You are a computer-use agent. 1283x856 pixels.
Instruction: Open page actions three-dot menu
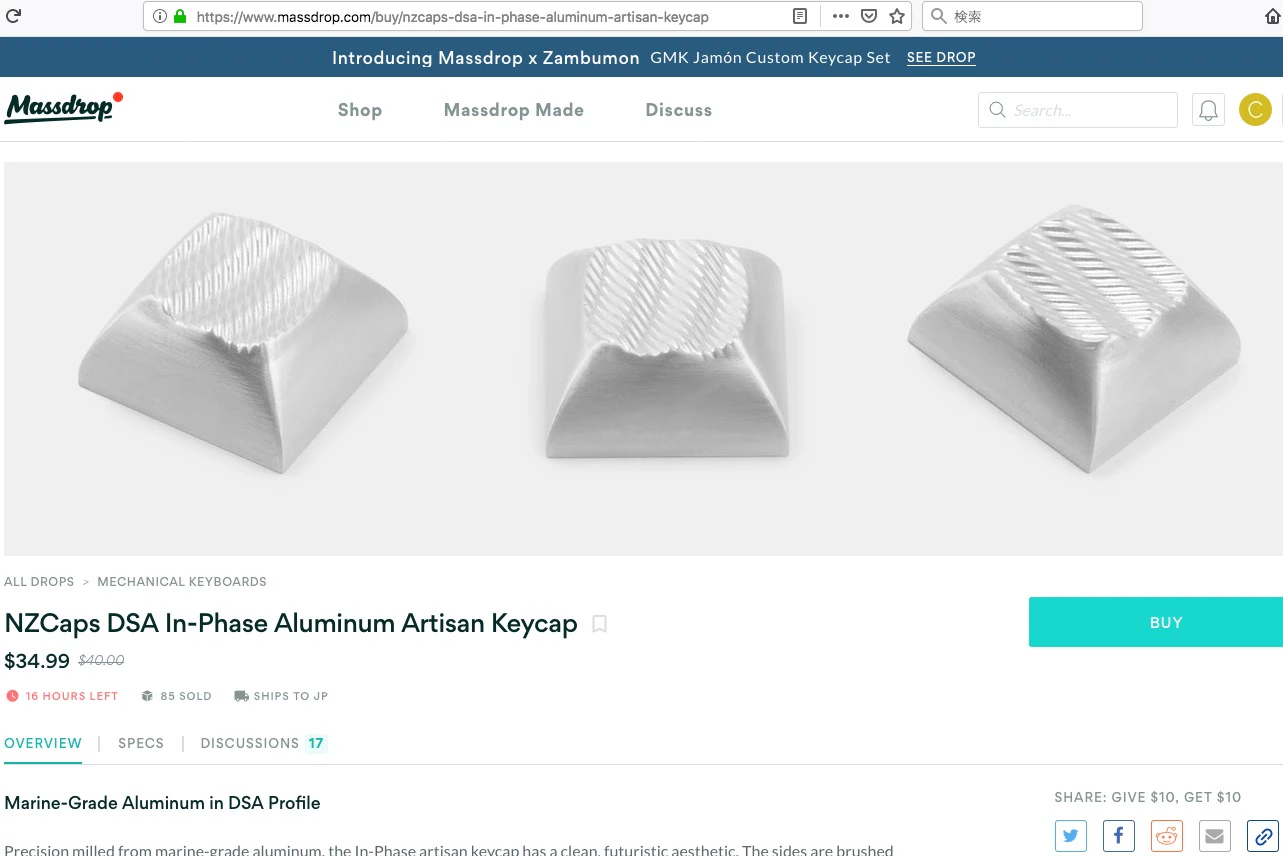840,17
